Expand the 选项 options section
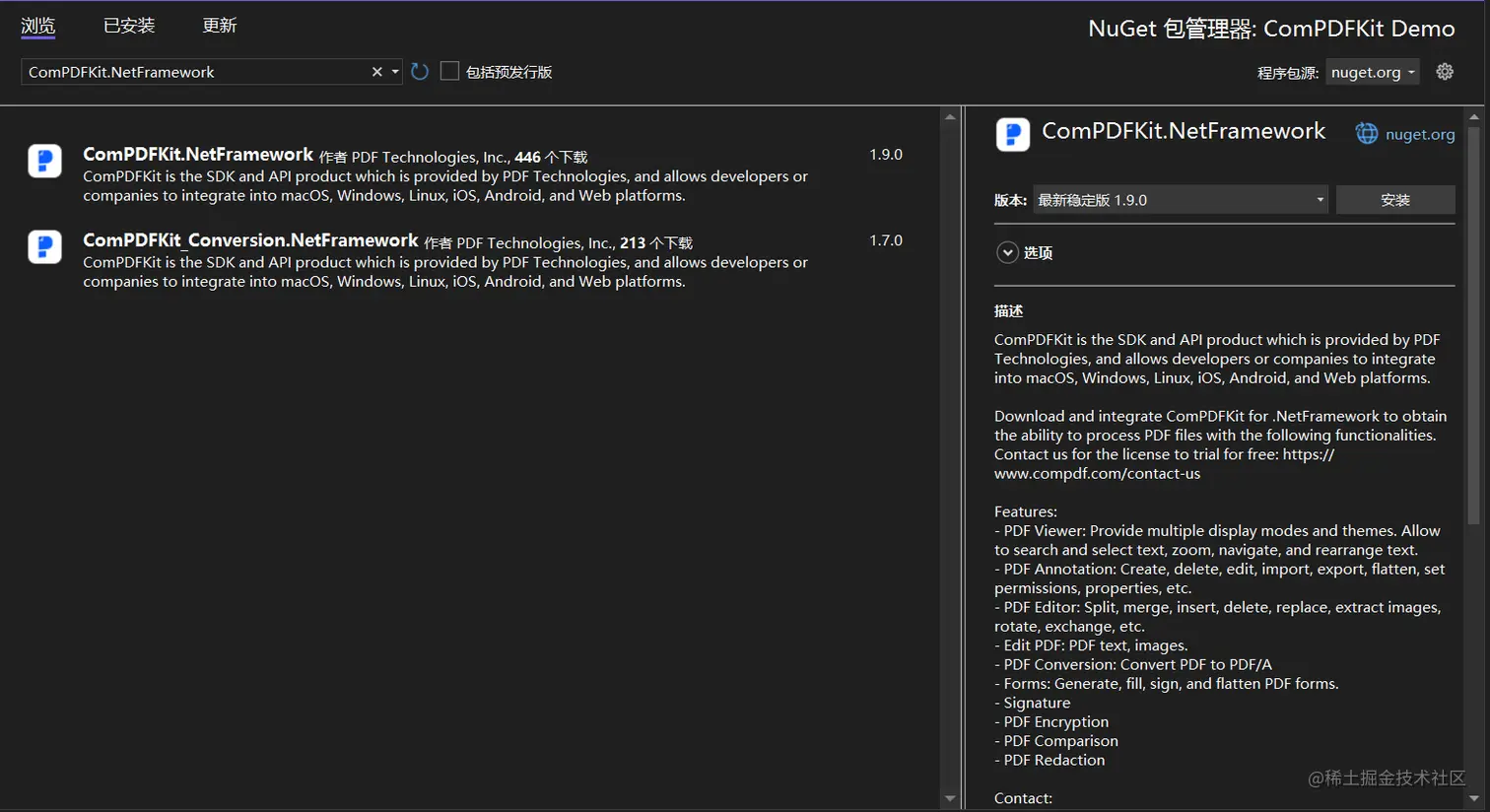Image resolution: width=1490 pixels, height=812 pixels. 1007,252
